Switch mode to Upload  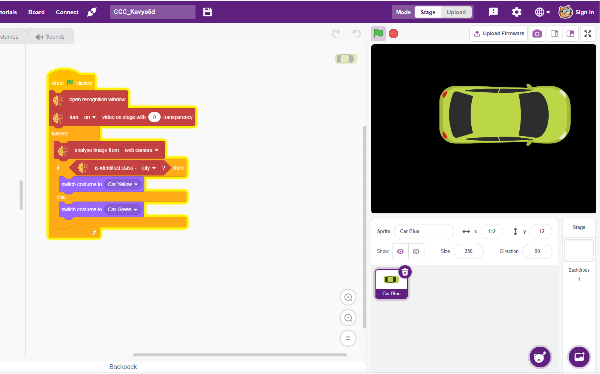pyautogui.click(x=456, y=12)
